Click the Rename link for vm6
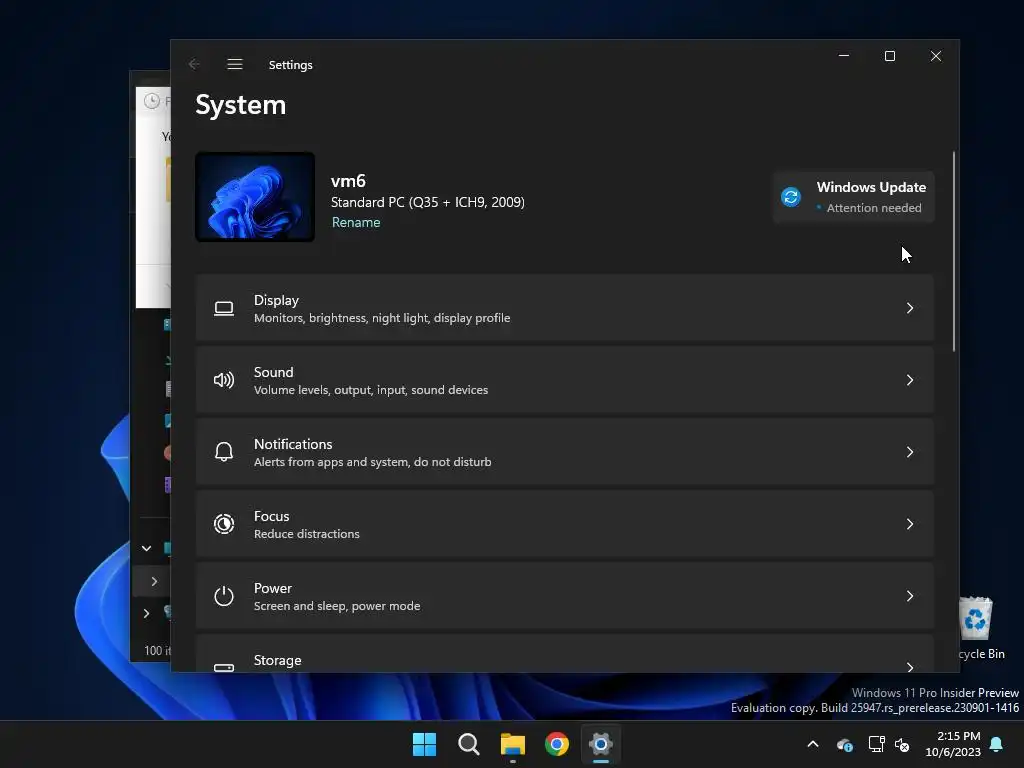This screenshot has height=768, width=1024. point(356,222)
